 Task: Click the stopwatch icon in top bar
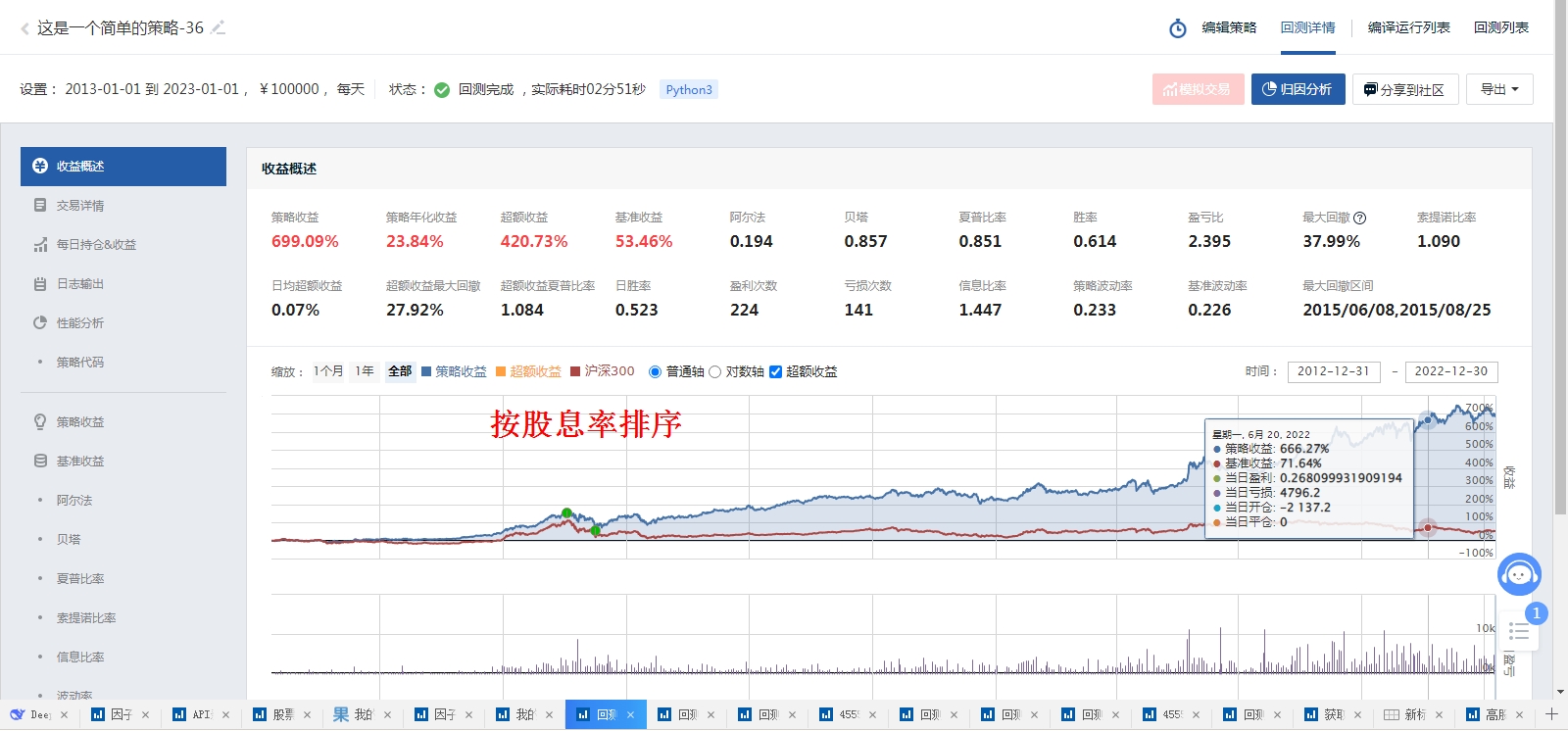coord(1178,28)
